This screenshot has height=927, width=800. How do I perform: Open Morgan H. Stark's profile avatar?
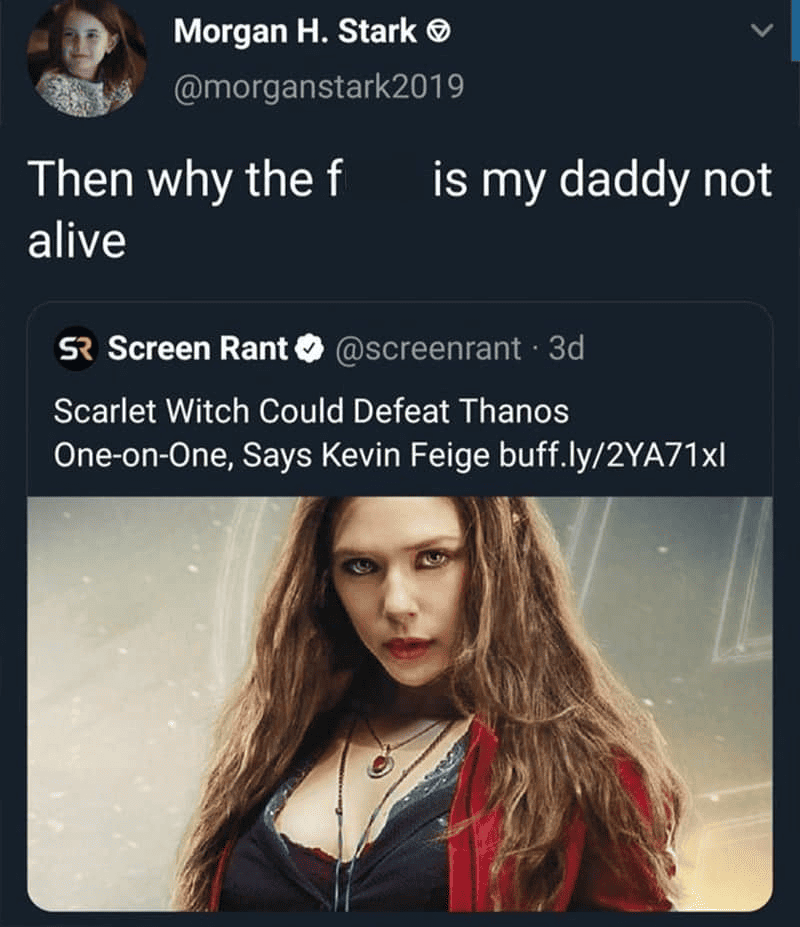click(x=85, y=58)
